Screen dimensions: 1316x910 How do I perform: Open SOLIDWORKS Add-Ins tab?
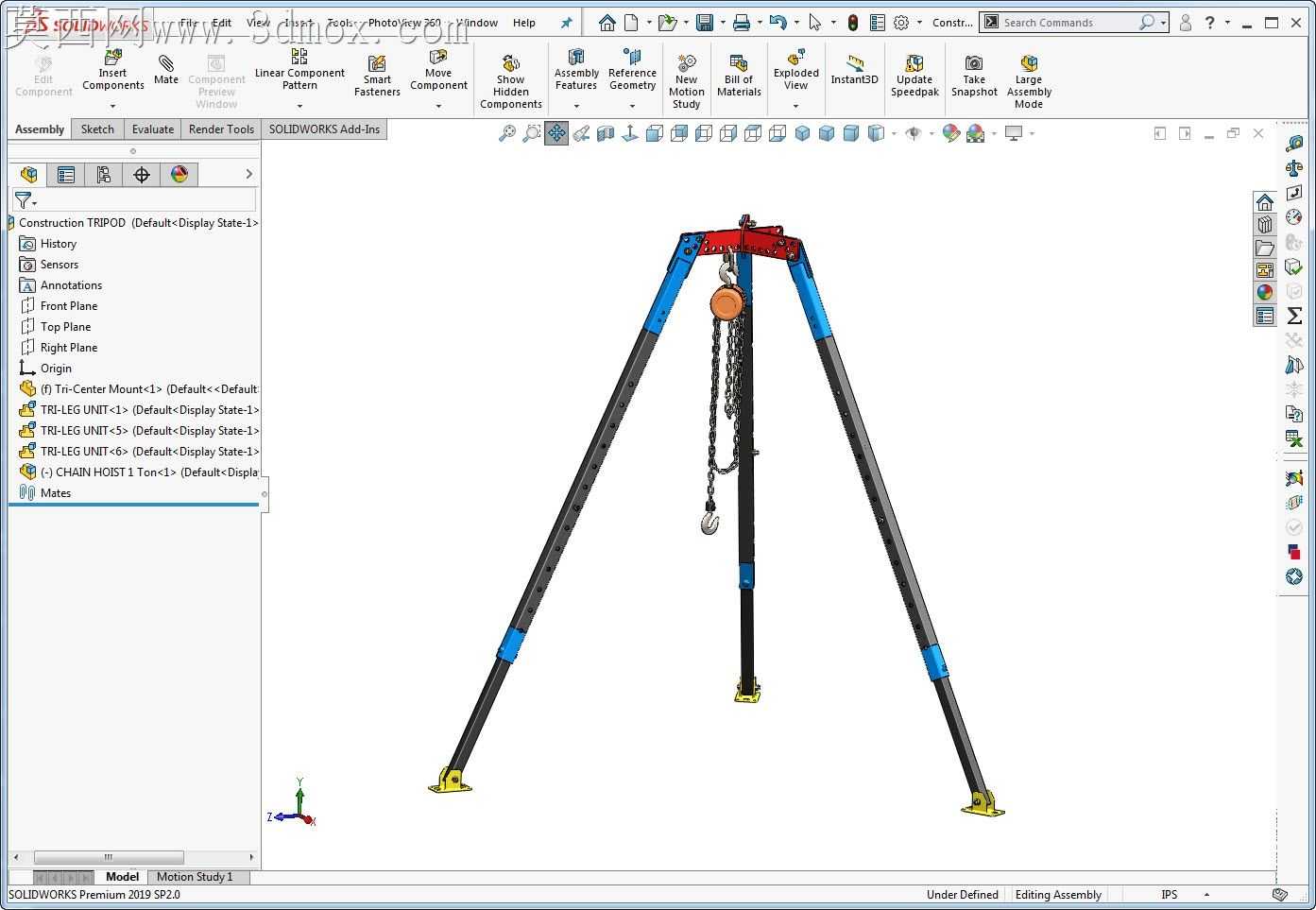pos(324,129)
